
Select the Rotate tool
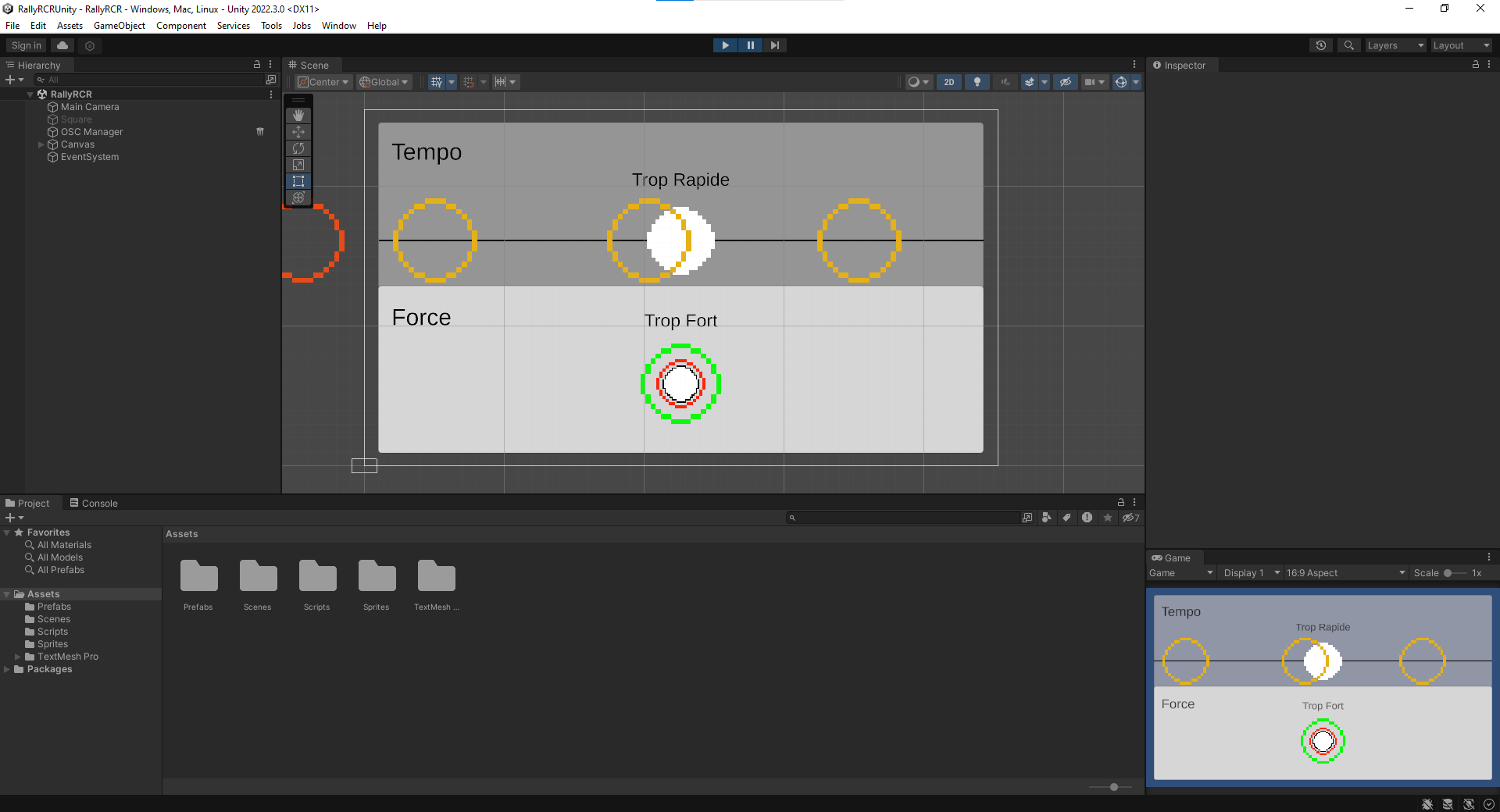point(298,148)
